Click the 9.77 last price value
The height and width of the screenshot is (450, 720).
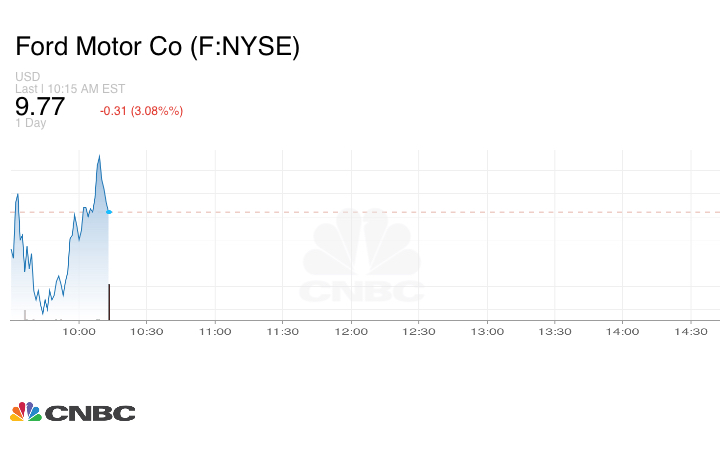click(40, 107)
